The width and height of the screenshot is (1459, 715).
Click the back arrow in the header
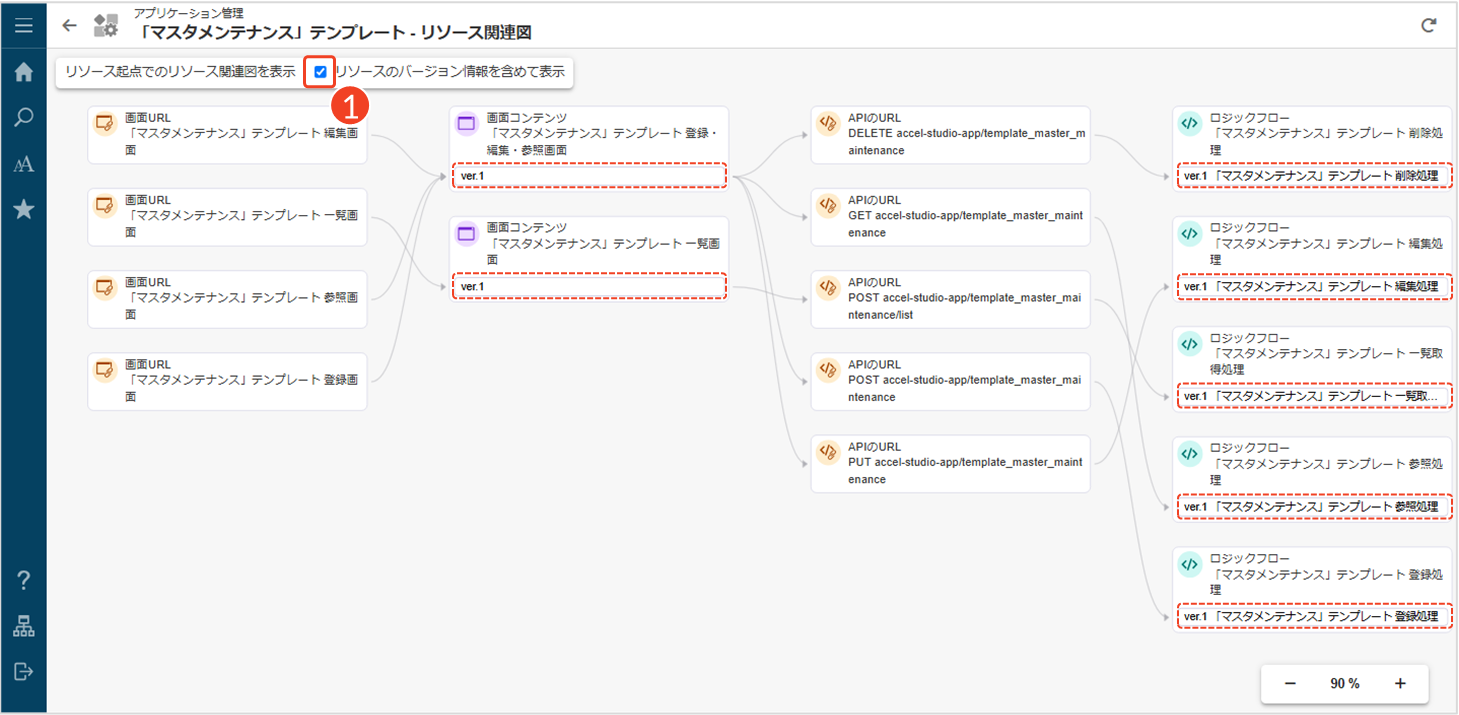pyautogui.click(x=69, y=25)
